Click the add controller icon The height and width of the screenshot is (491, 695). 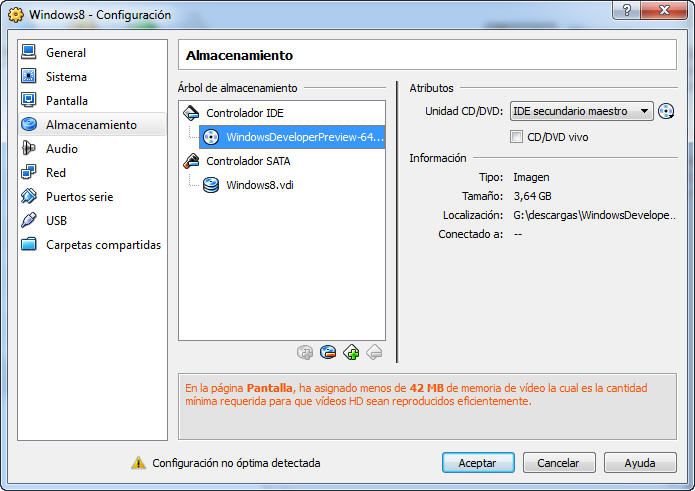pyautogui.click(x=351, y=353)
